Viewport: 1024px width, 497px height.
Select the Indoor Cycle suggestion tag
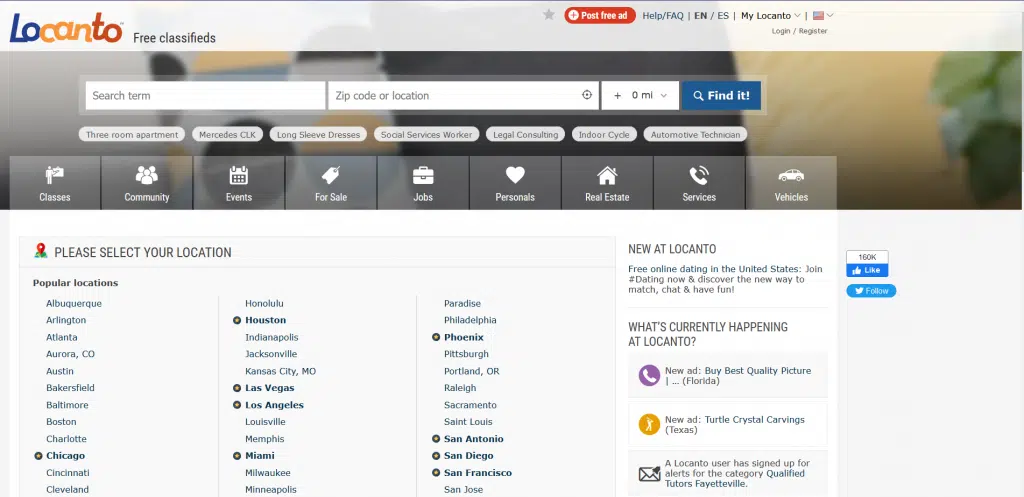[604, 135]
